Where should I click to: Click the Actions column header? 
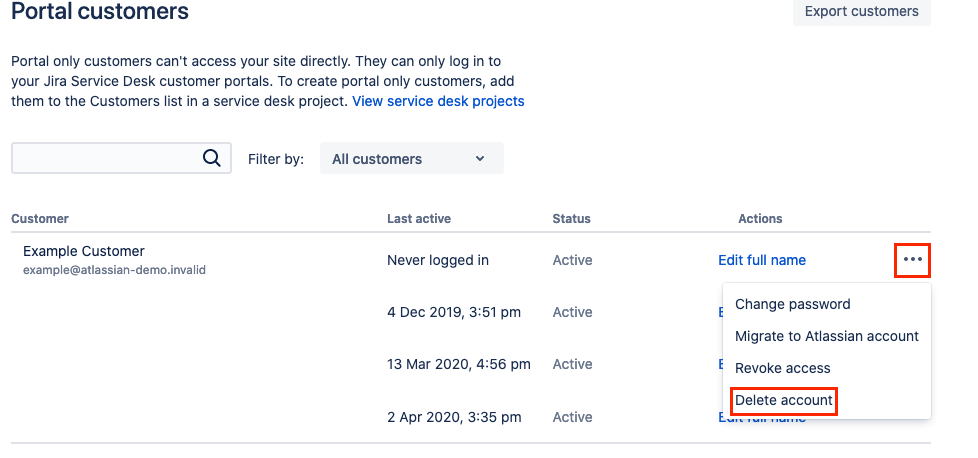click(759, 218)
